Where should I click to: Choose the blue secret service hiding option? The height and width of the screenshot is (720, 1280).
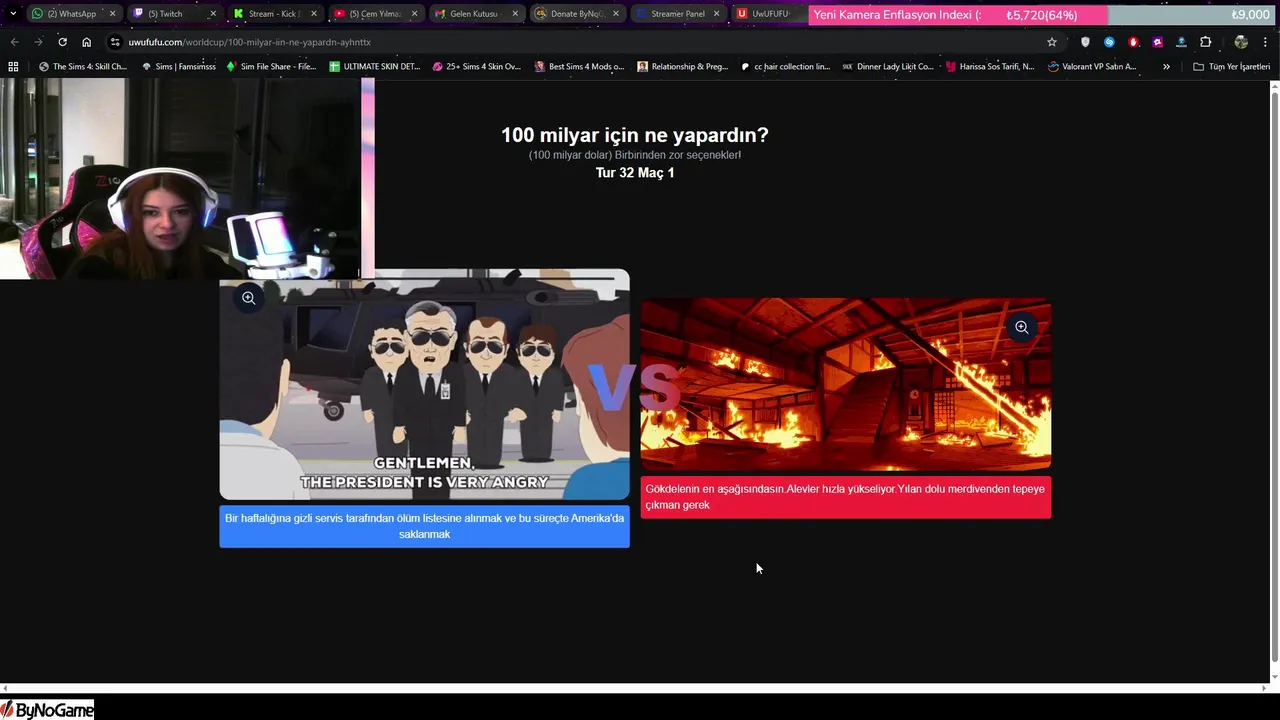click(424, 526)
